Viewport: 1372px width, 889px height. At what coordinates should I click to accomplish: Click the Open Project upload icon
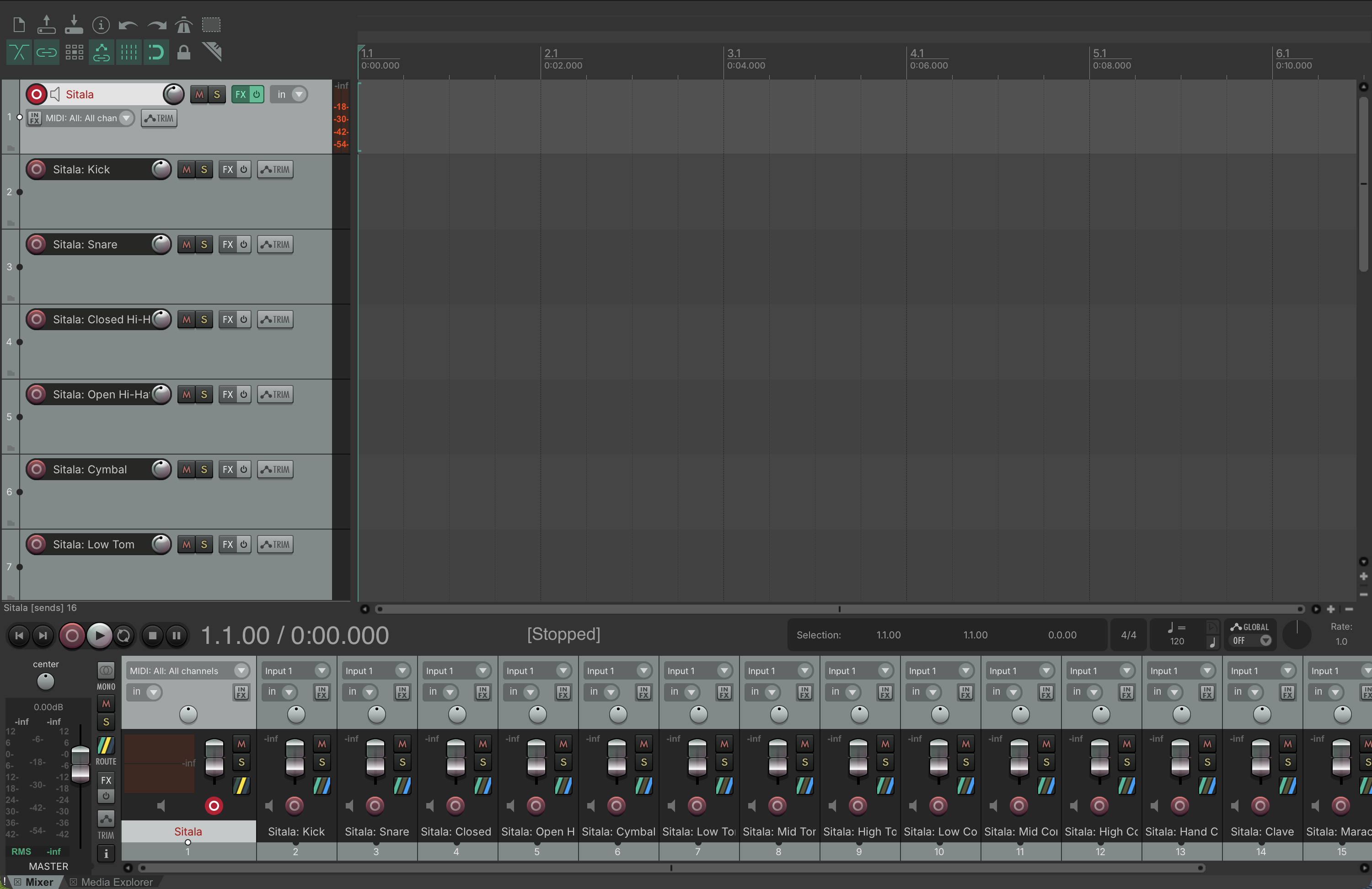point(46,25)
